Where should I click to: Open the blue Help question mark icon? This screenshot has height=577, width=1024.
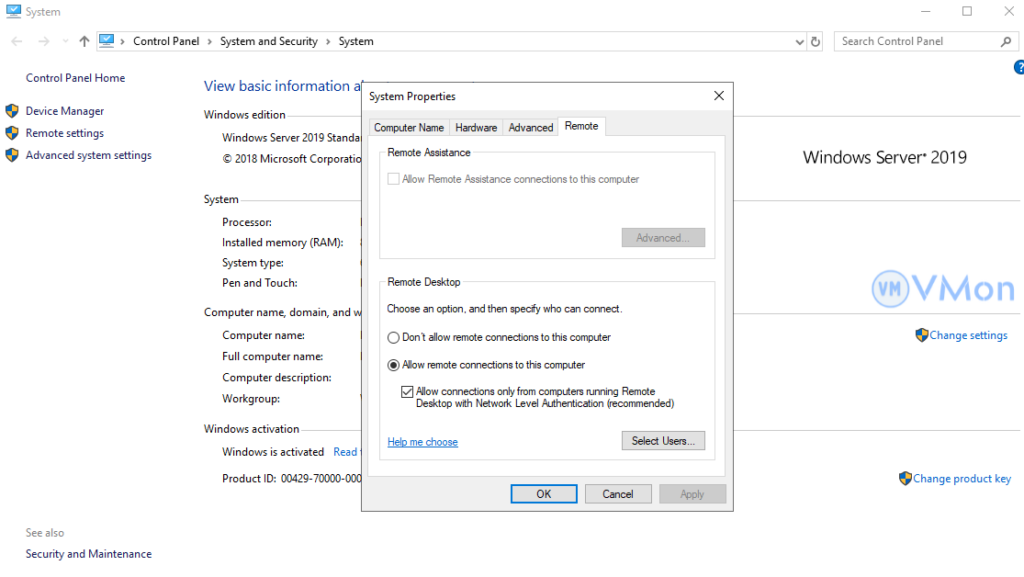[1019, 68]
